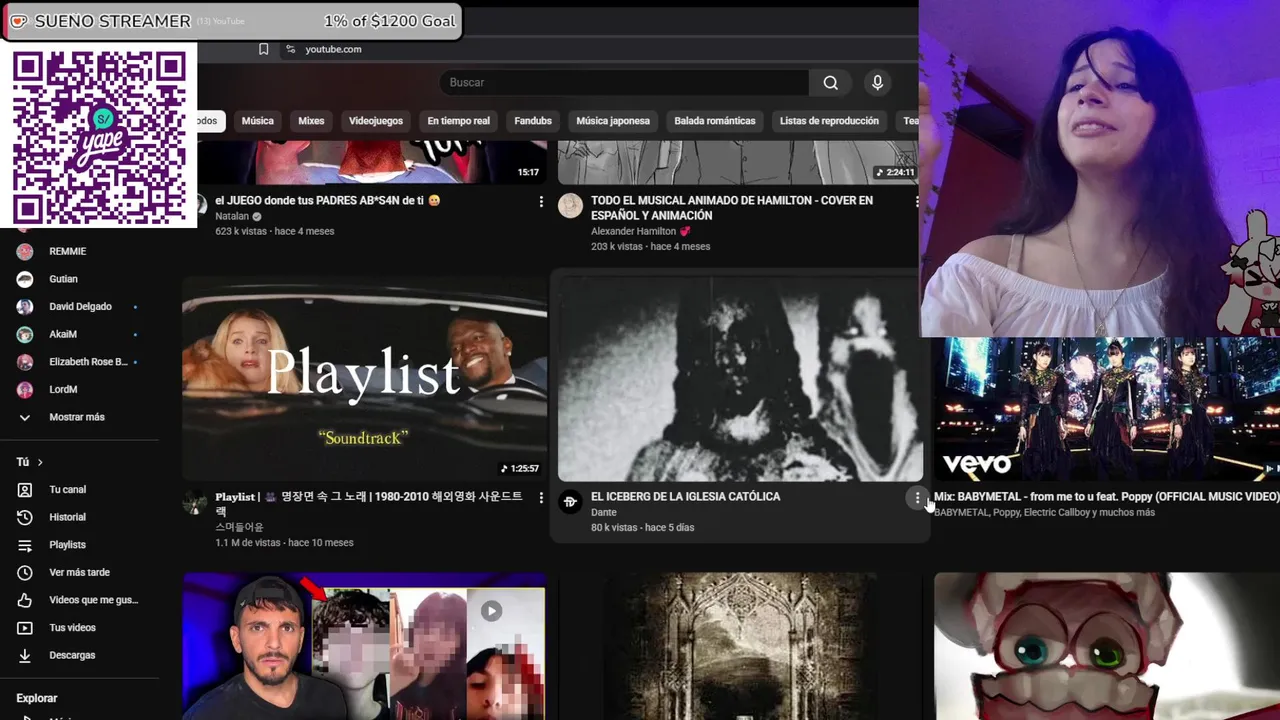
Task: Open Mix: BABYMETAL from me to u title
Action: click(x=1106, y=497)
